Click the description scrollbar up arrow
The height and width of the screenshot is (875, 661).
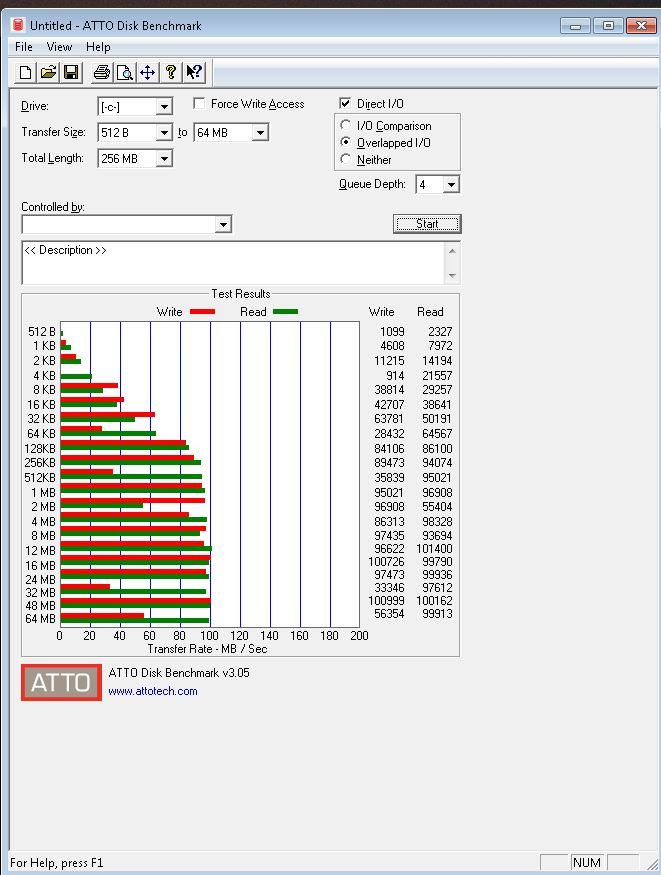point(452,251)
